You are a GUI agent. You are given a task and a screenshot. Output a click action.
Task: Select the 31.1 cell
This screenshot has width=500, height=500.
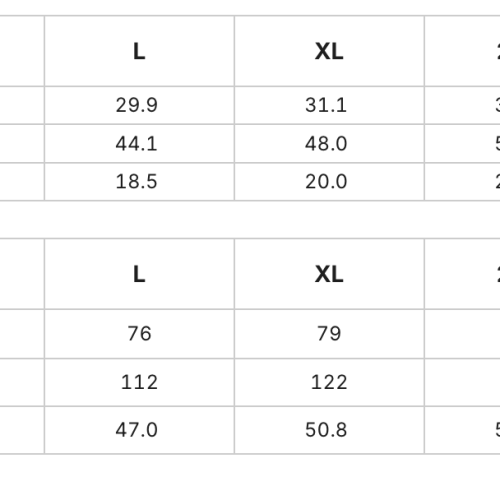(329, 105)
